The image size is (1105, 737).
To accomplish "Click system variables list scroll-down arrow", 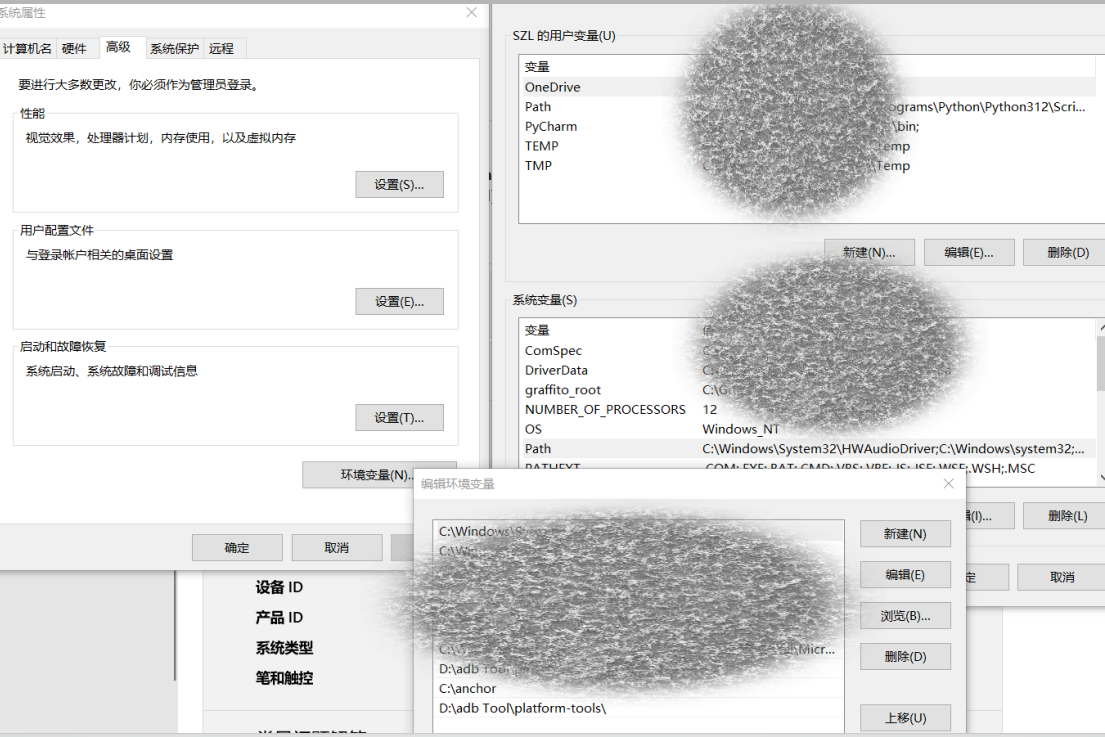I will point(1101,478).
